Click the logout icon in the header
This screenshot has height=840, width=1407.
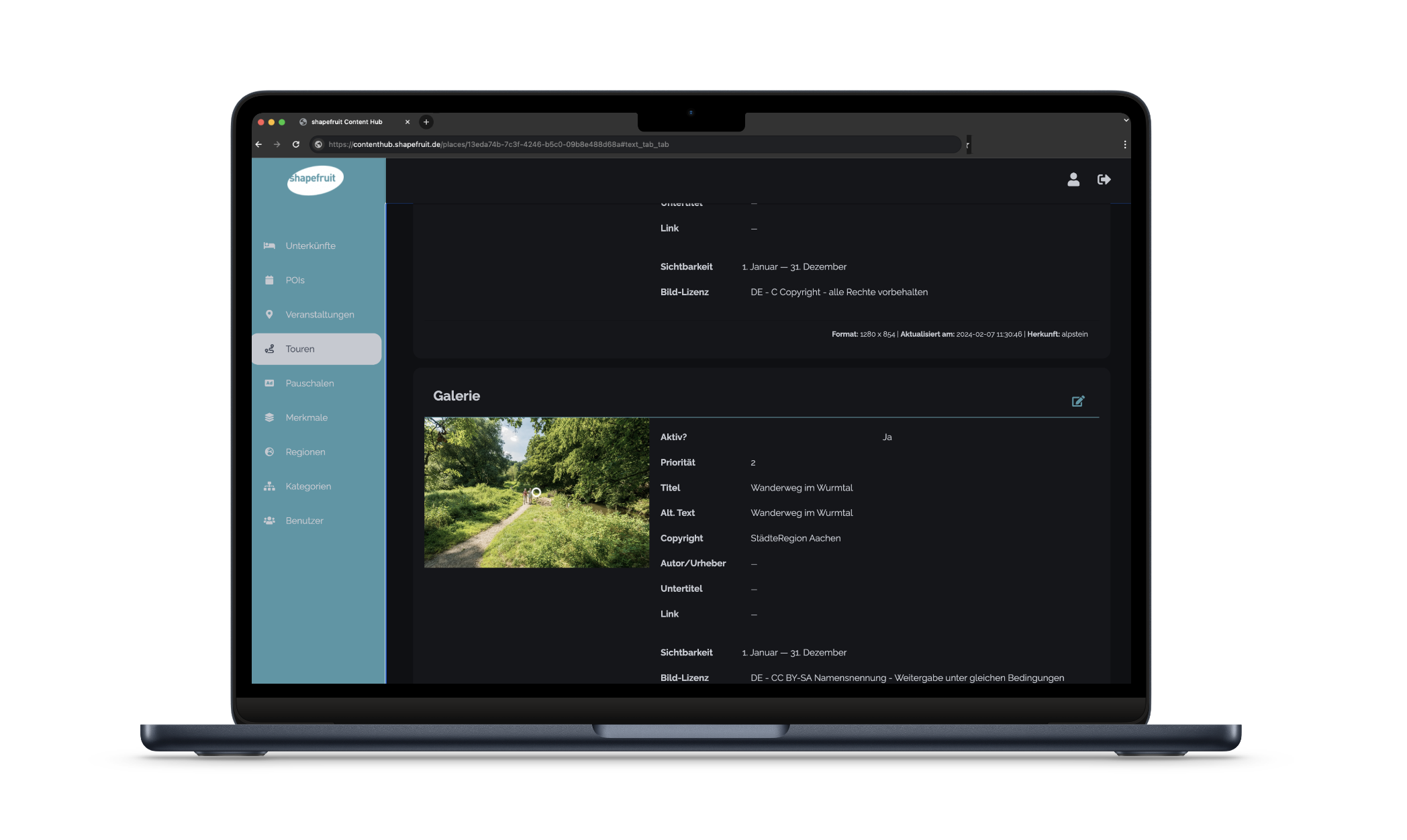point(1104,179)
